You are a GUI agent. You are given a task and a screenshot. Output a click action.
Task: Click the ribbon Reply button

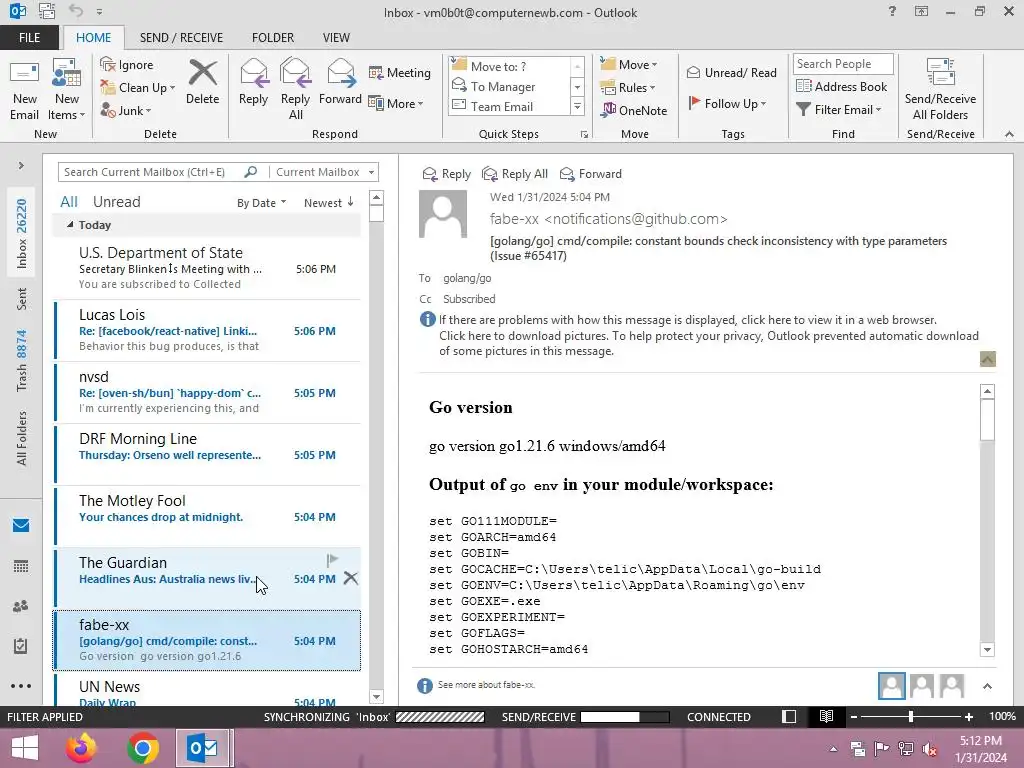[x=253, y=82]
